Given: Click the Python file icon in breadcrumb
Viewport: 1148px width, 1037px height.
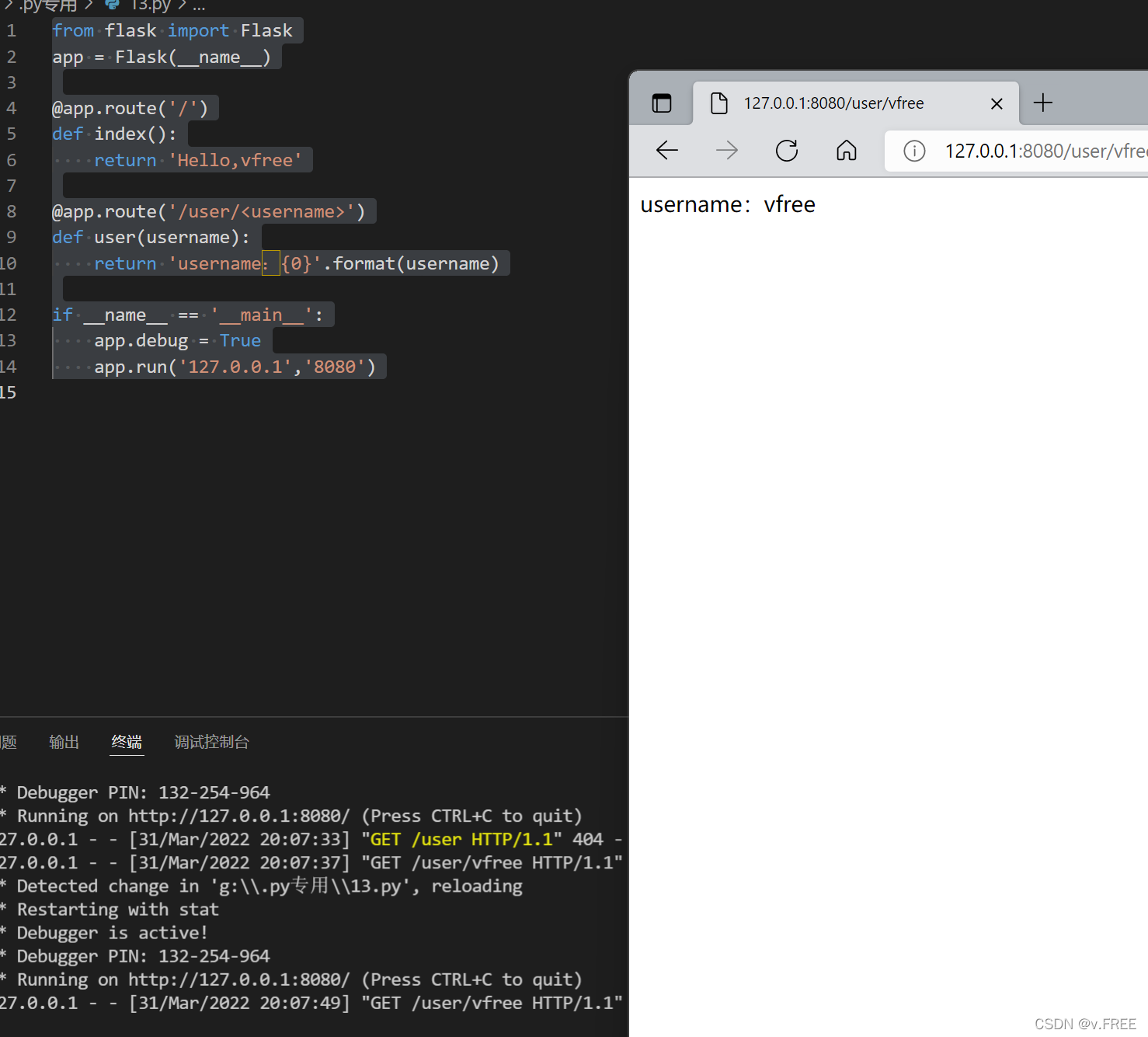Looking at the screenshot, I should (x=113, y=5).
